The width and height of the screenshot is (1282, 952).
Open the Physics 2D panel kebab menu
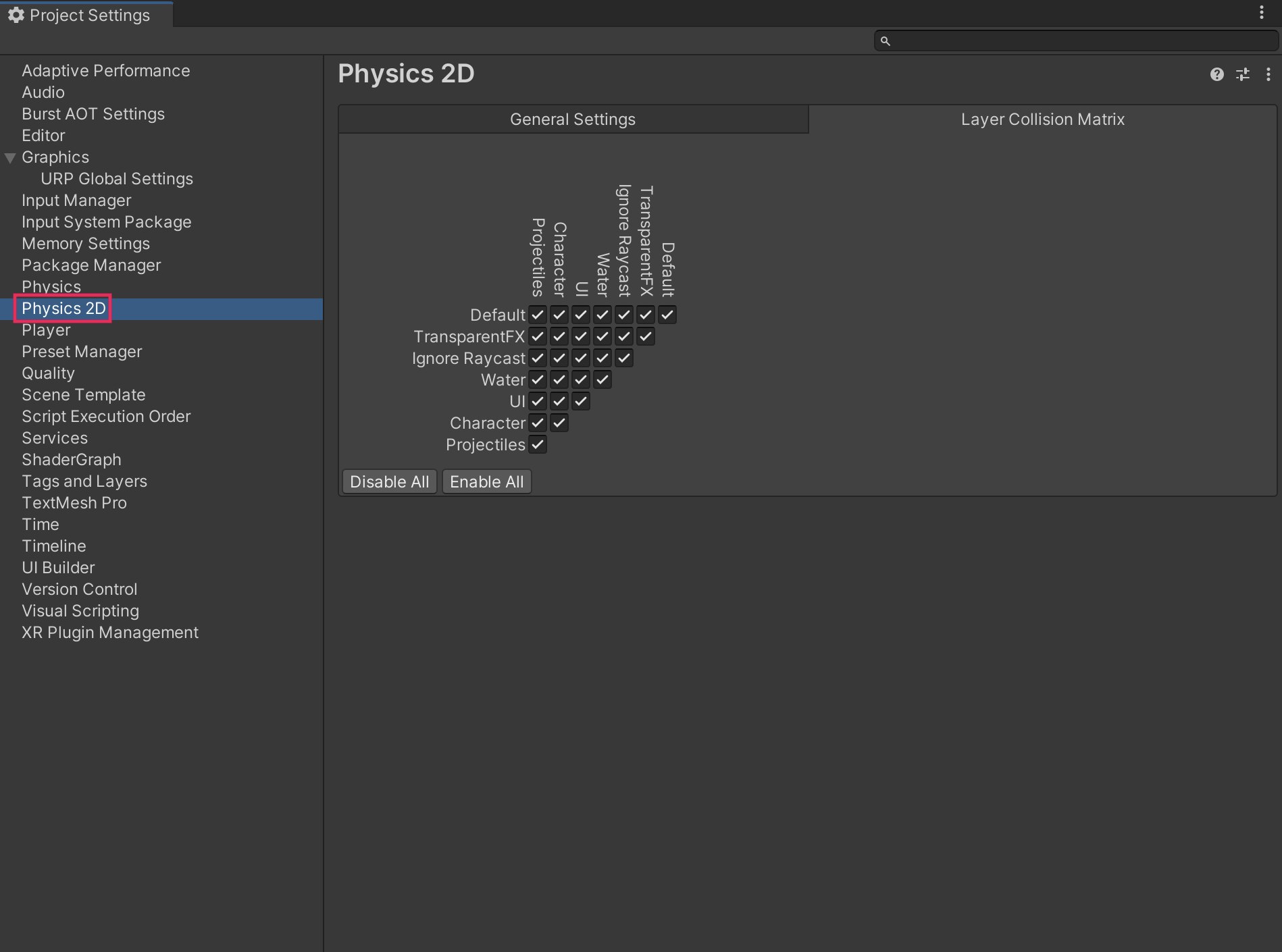tap(1268, 74)
